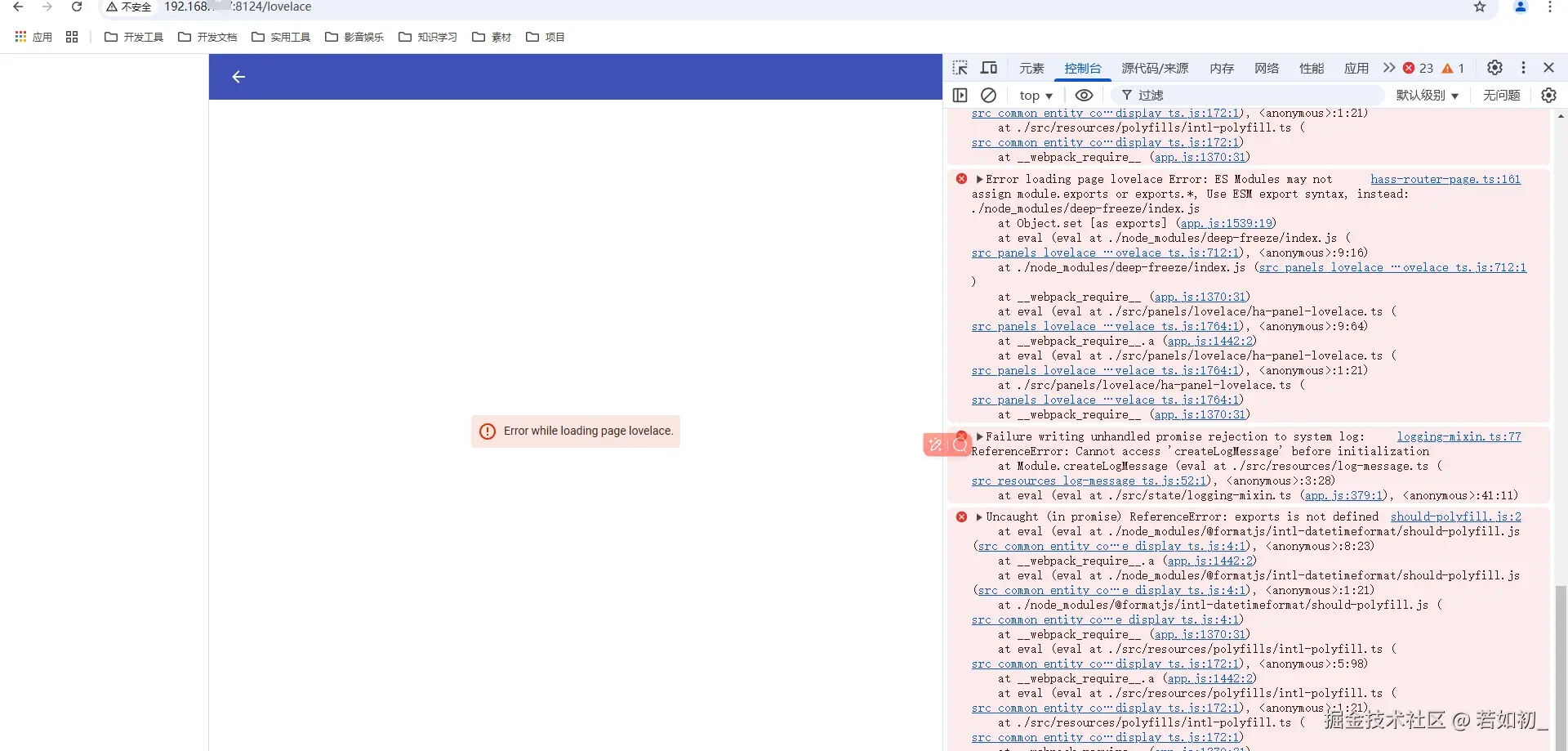Switch to the 元素 tab
Image resolution: width=1568 pixels, height=751 pixels.
click(1031, 69)
